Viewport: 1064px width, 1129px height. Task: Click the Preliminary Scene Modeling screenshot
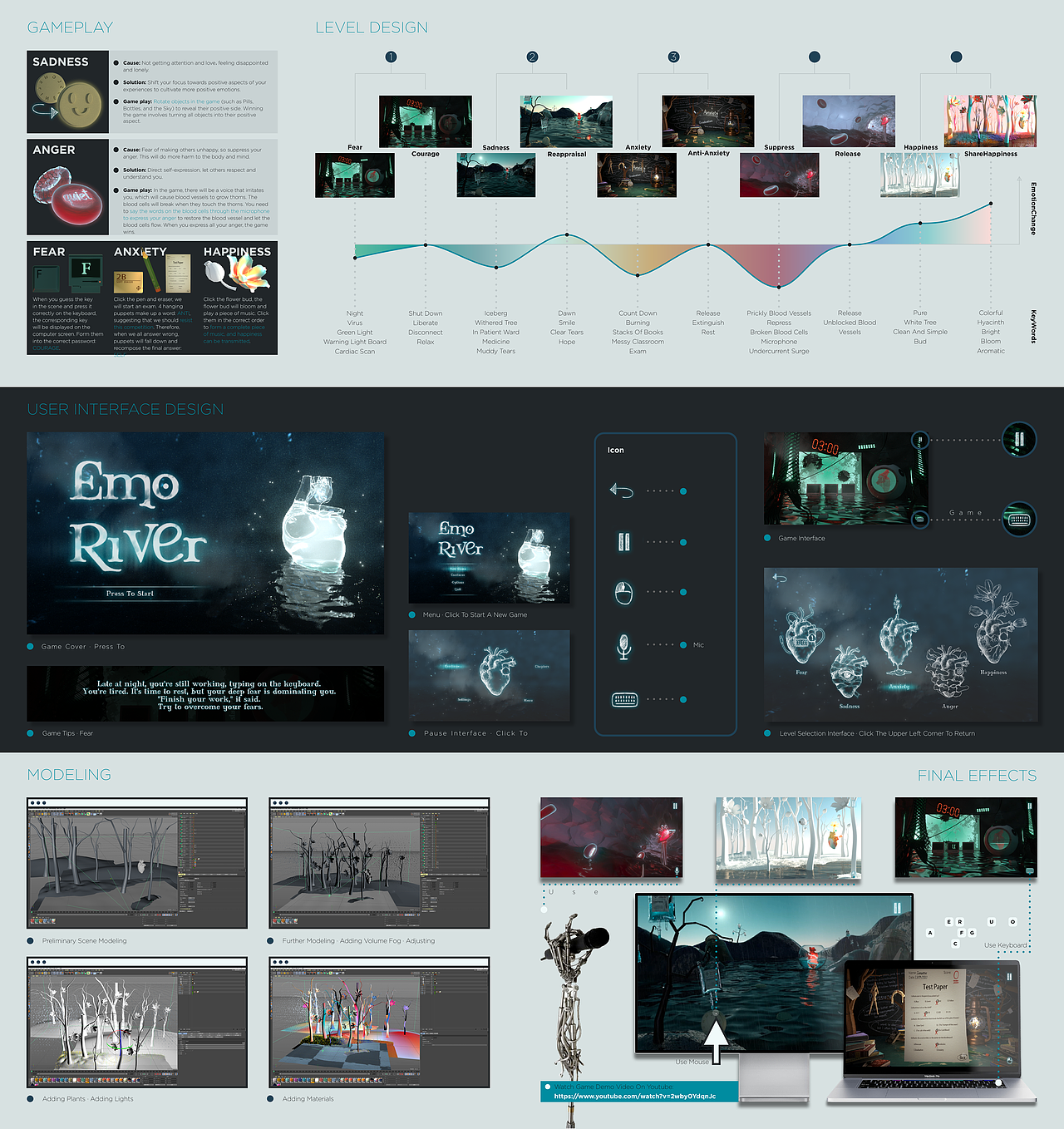pos(137,863)
